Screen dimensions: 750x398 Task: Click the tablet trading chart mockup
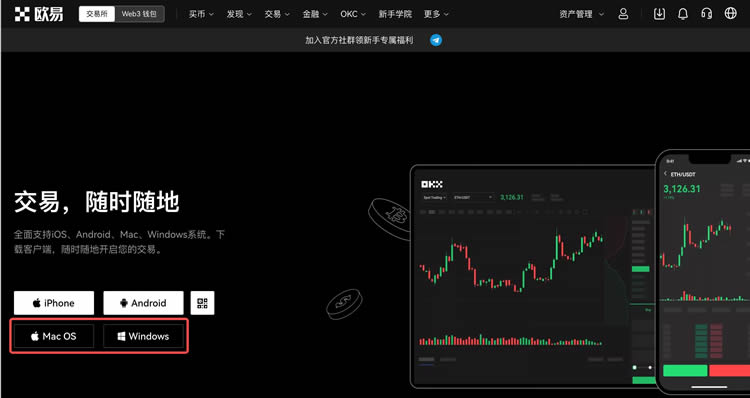click(533, 276)
